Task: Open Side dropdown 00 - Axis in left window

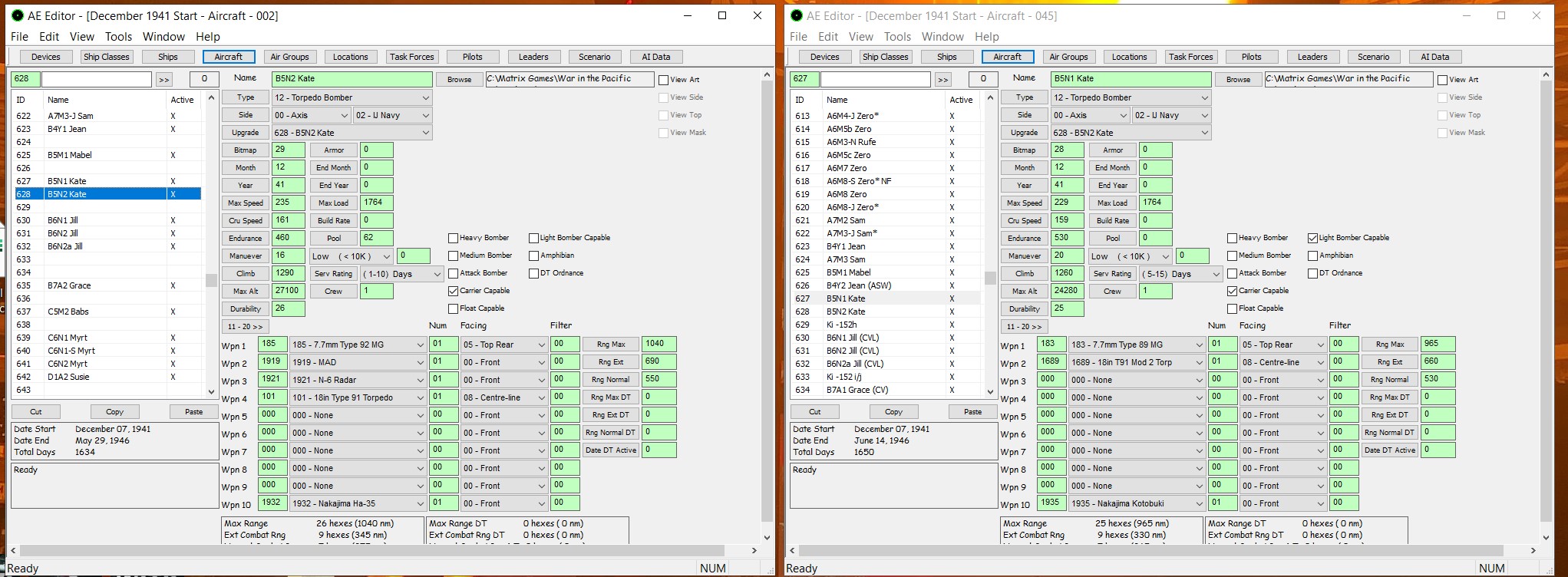Action: click(310, 115)
